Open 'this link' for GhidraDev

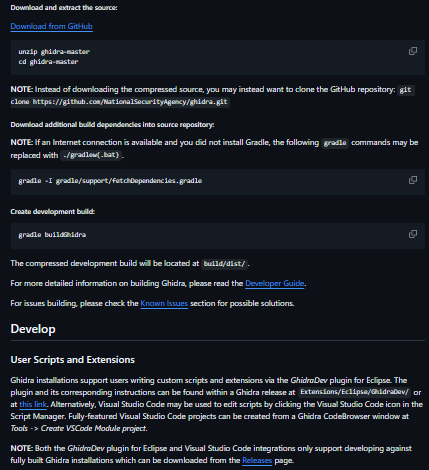pyautogui.click(x=33, y=404)
